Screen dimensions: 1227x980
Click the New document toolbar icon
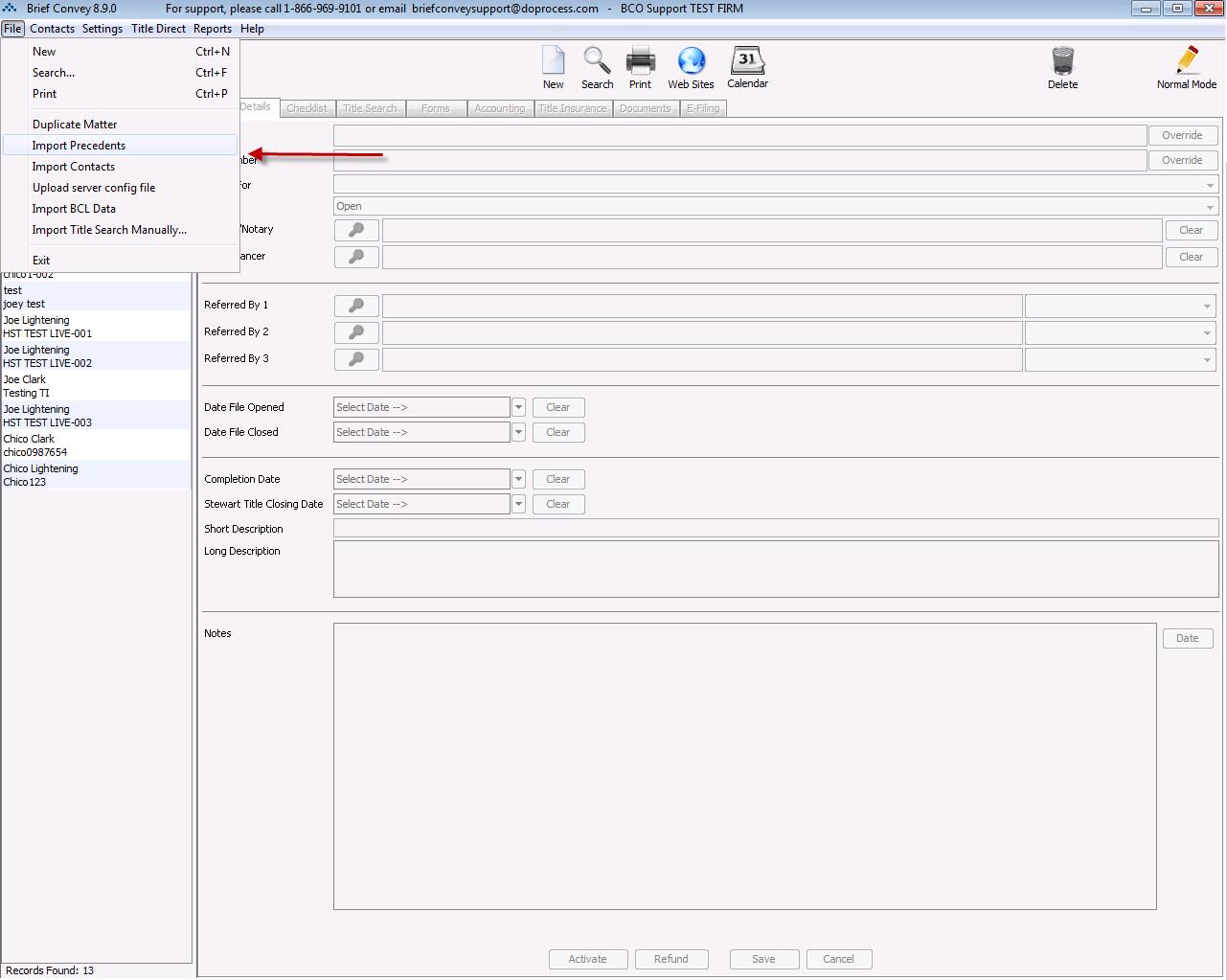[554, 60]
